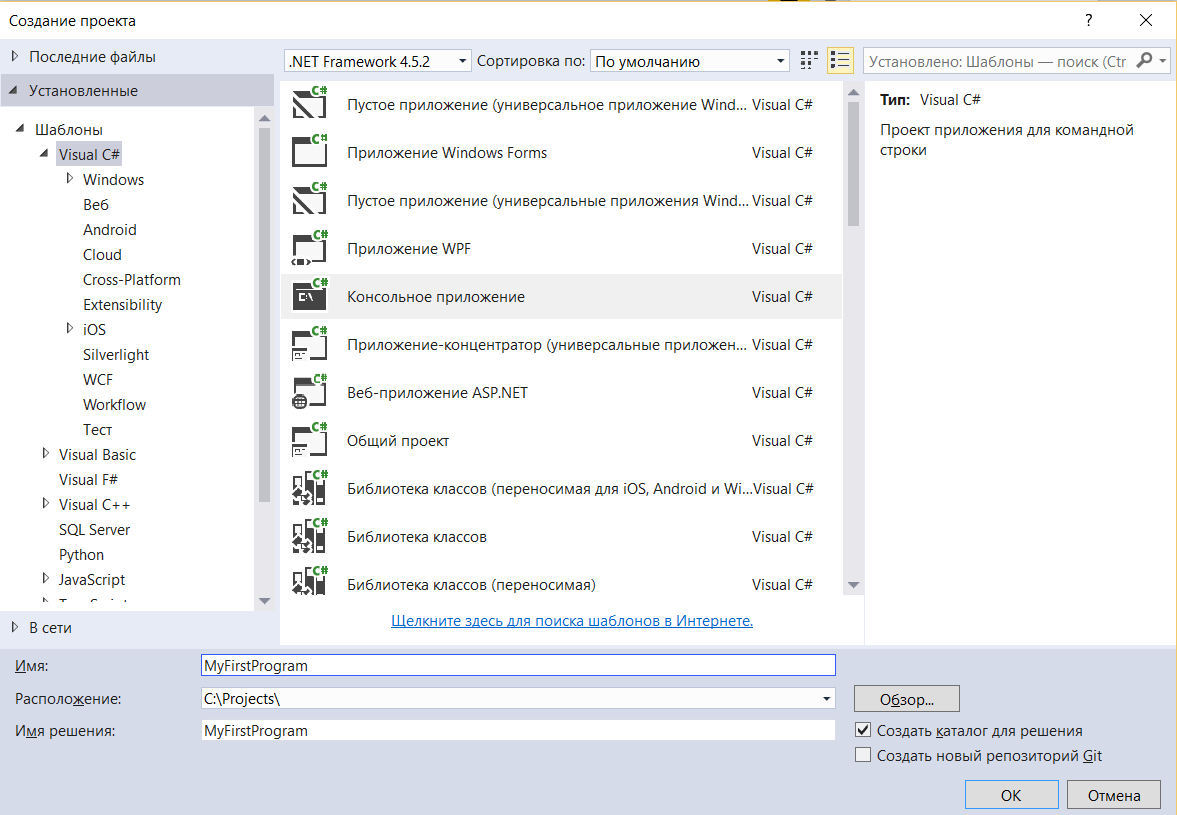Switch to medium icons list view

(x=840, y=61)
